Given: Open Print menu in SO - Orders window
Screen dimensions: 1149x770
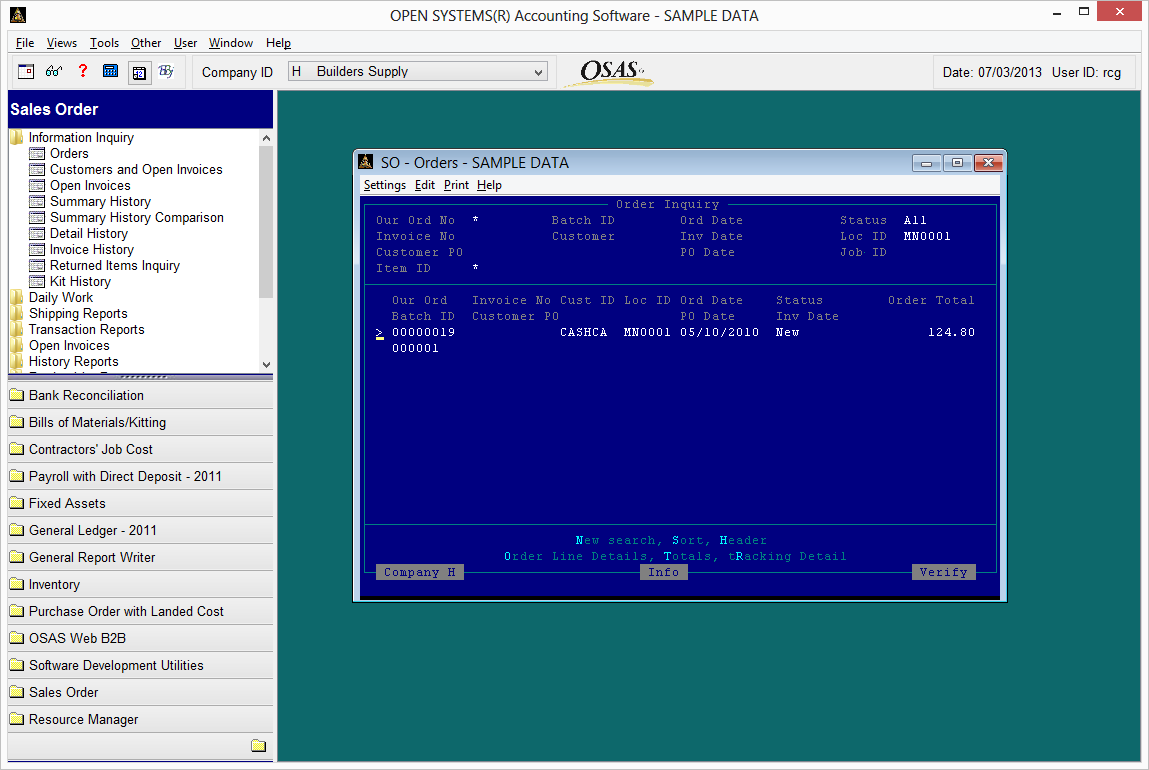Looking at the screenshot, I should point(456,185).
